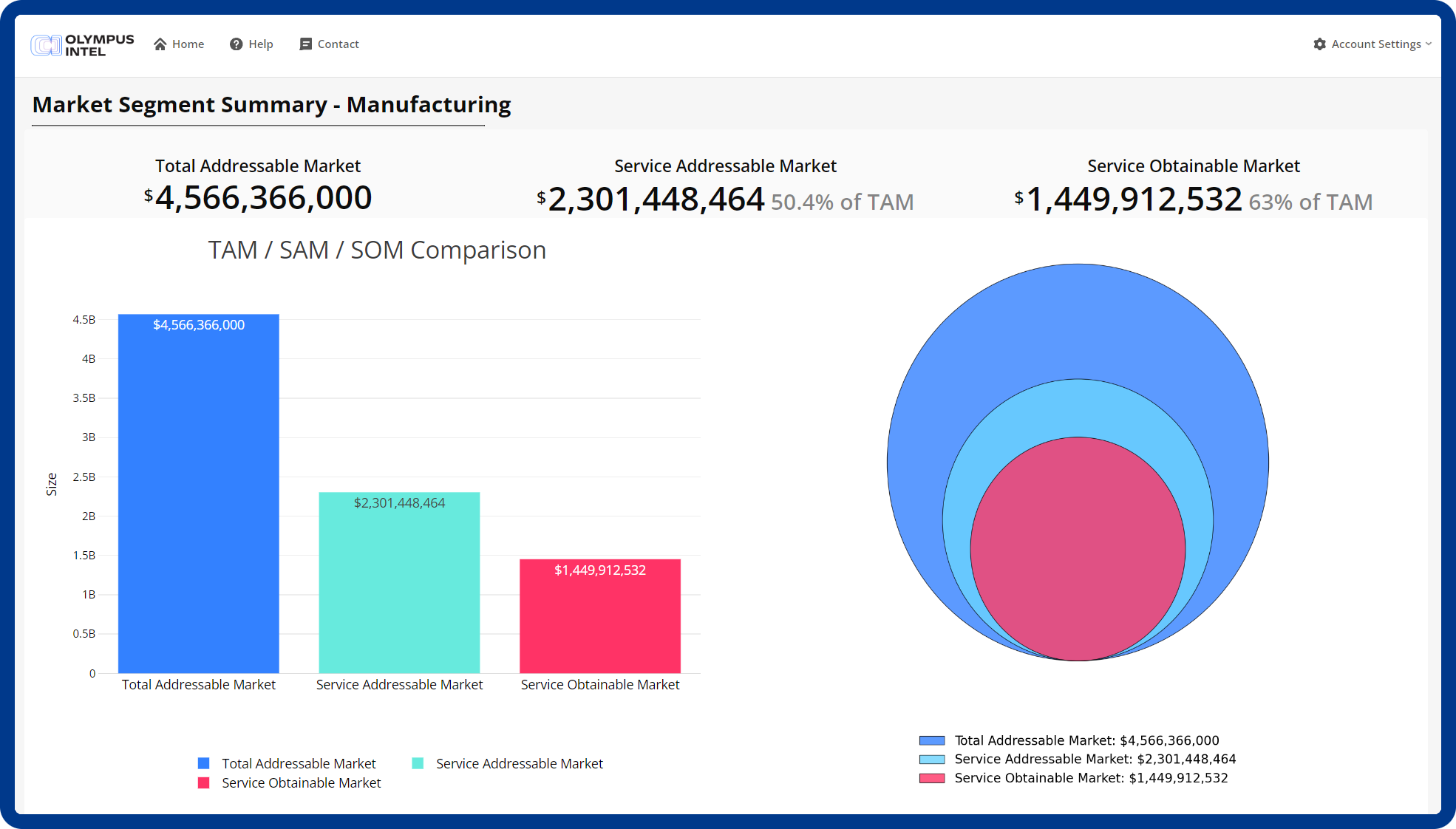Click the $4,566,366,000 headline value
Viewport: 1456px width, 829px height.
(x=258, y=197)
